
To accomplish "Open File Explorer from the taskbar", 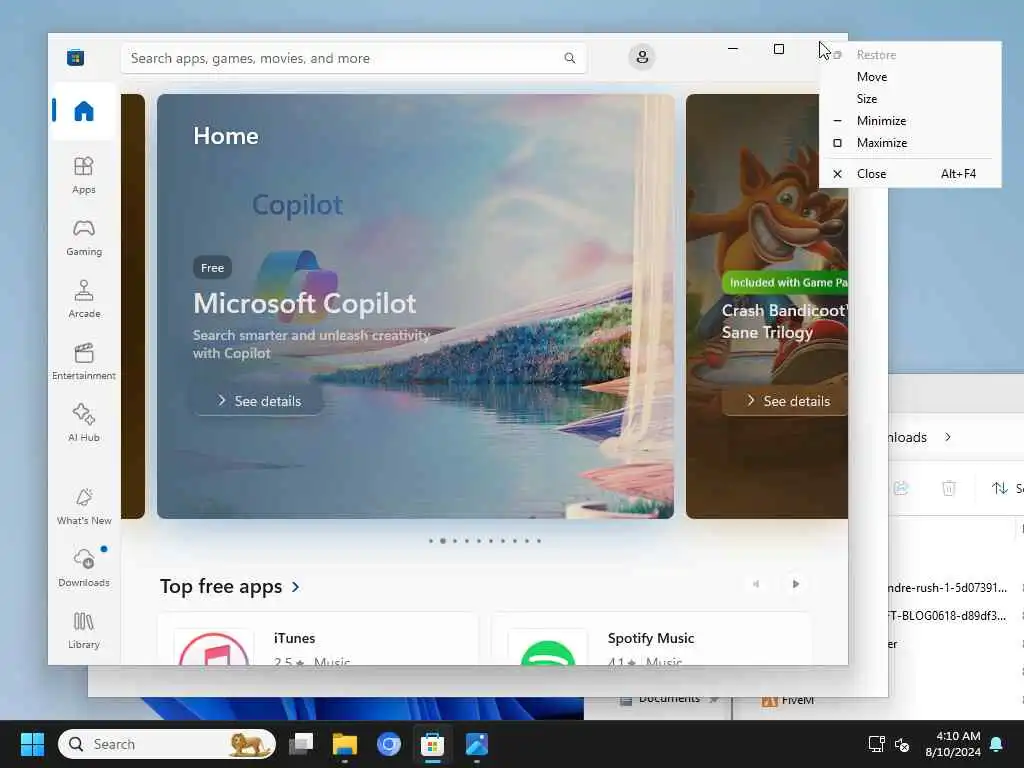I will click(x=345, y=744).
